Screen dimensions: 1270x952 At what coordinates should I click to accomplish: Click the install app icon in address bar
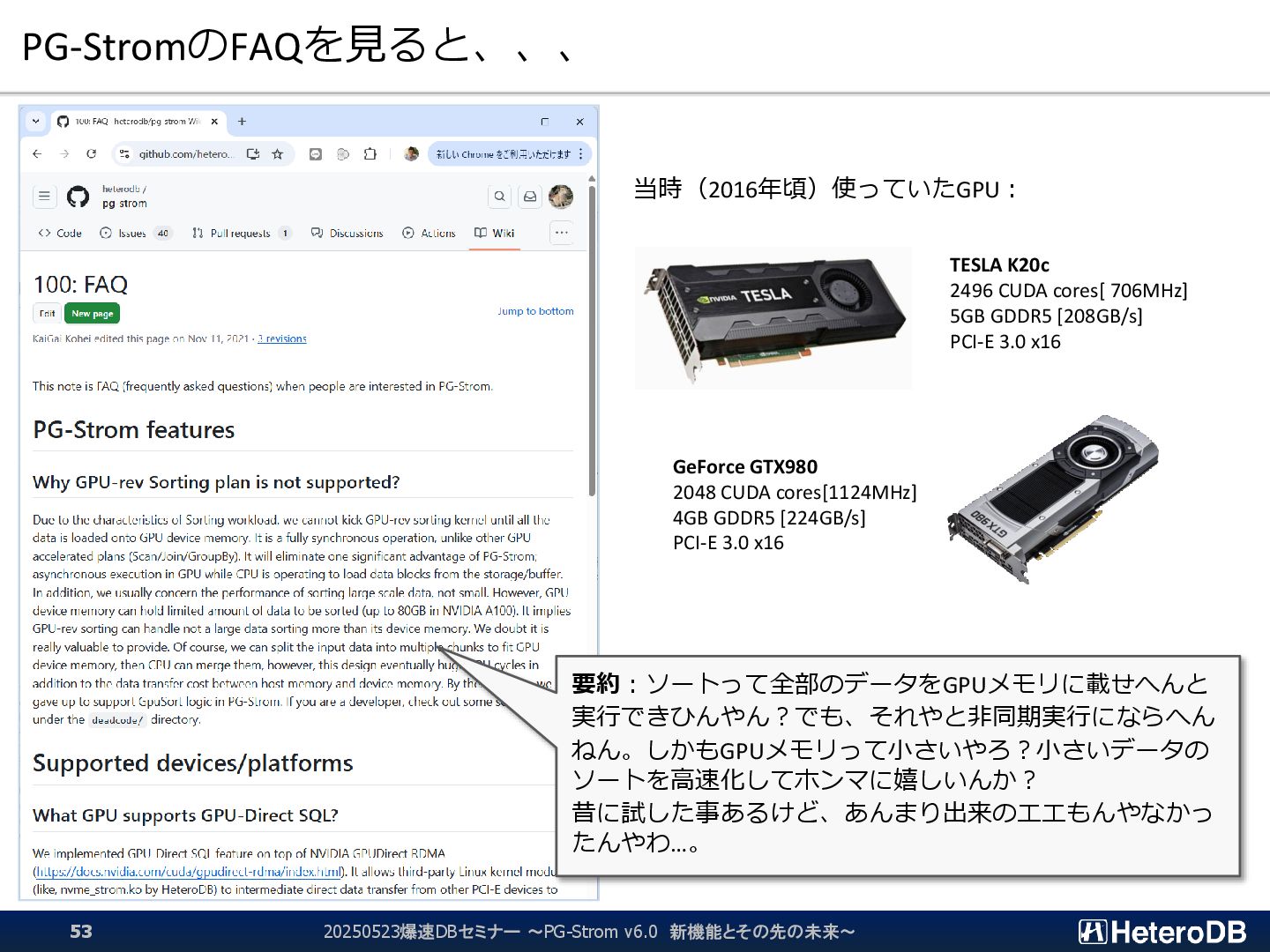[253, 153]
